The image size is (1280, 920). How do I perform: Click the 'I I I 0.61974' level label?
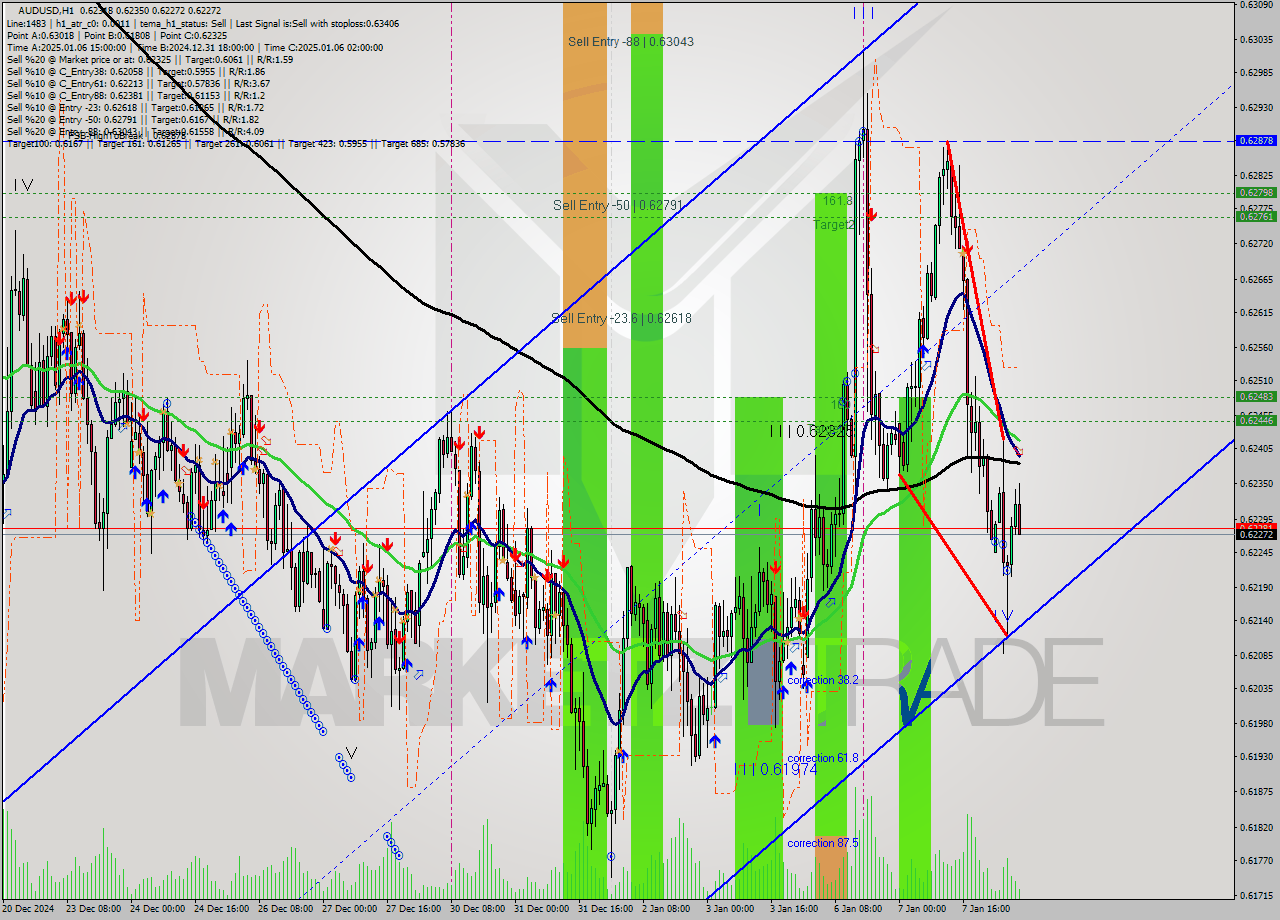point(776,769)
